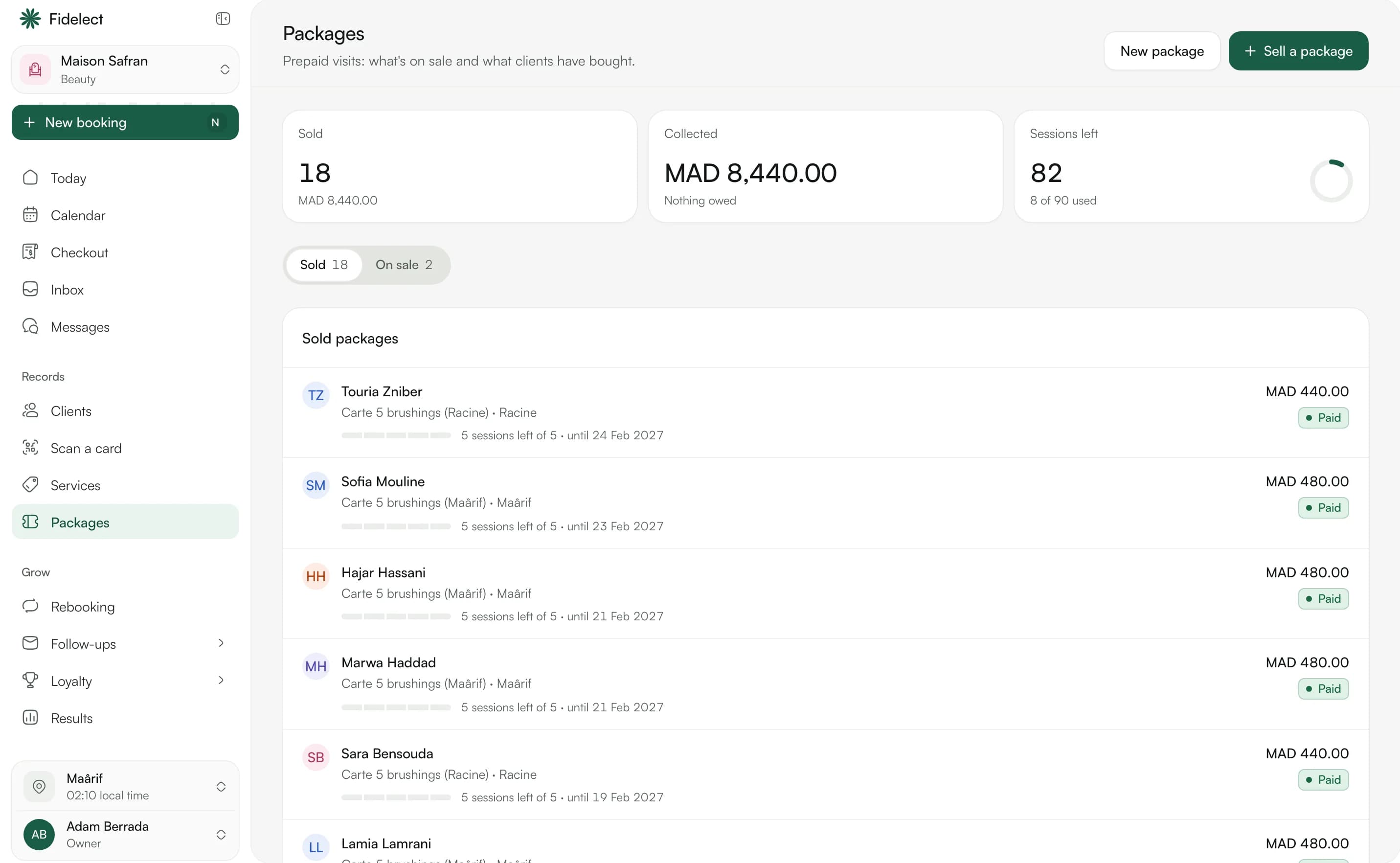Click the Sessions left progress ring
Screen dimensions: 1400x863
(1331, 181)
